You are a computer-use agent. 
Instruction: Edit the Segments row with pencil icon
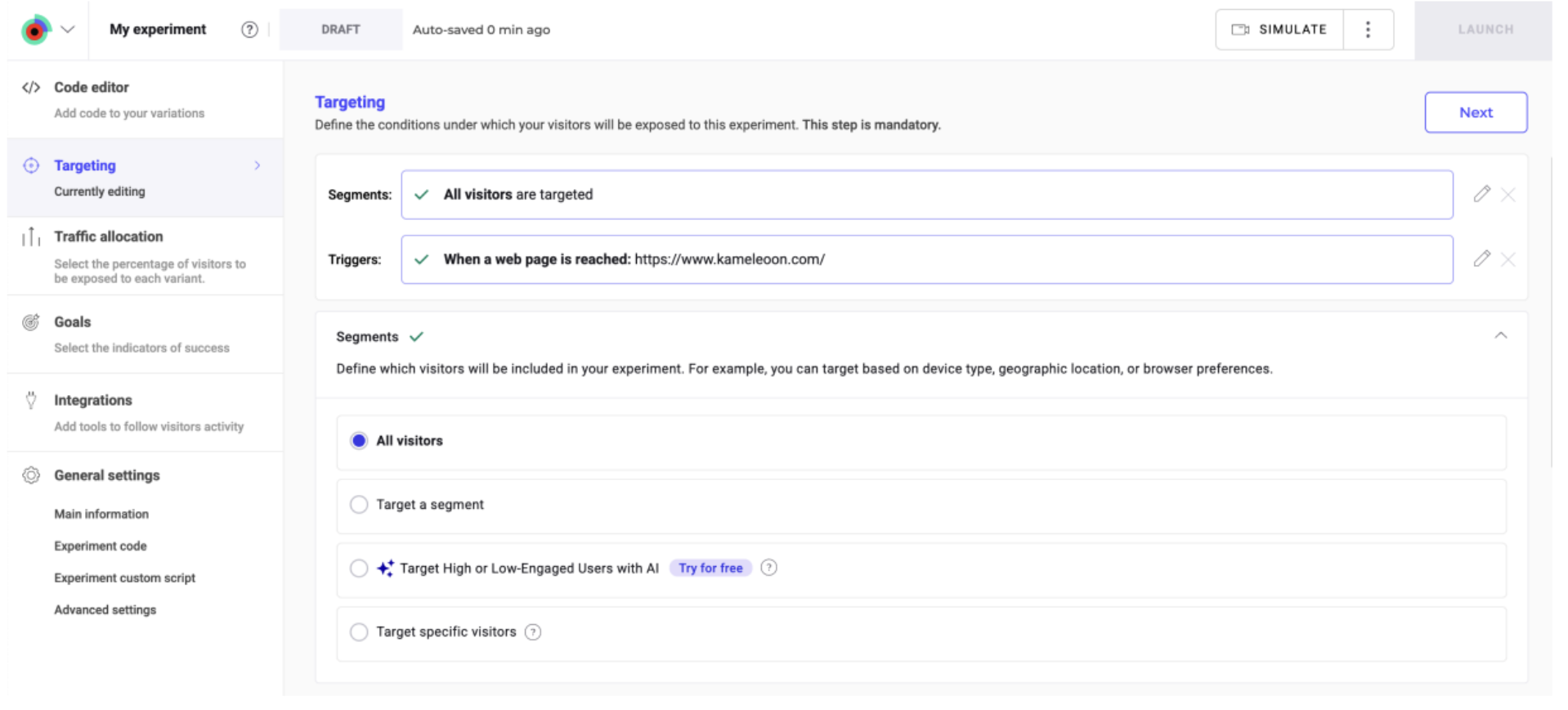pos(1481,194)
